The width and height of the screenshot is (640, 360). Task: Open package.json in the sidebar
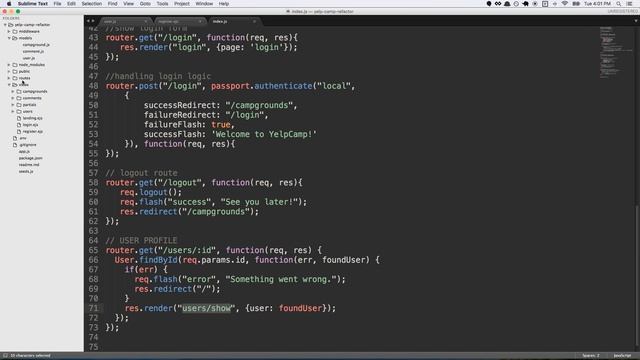(x=30, y=158)
